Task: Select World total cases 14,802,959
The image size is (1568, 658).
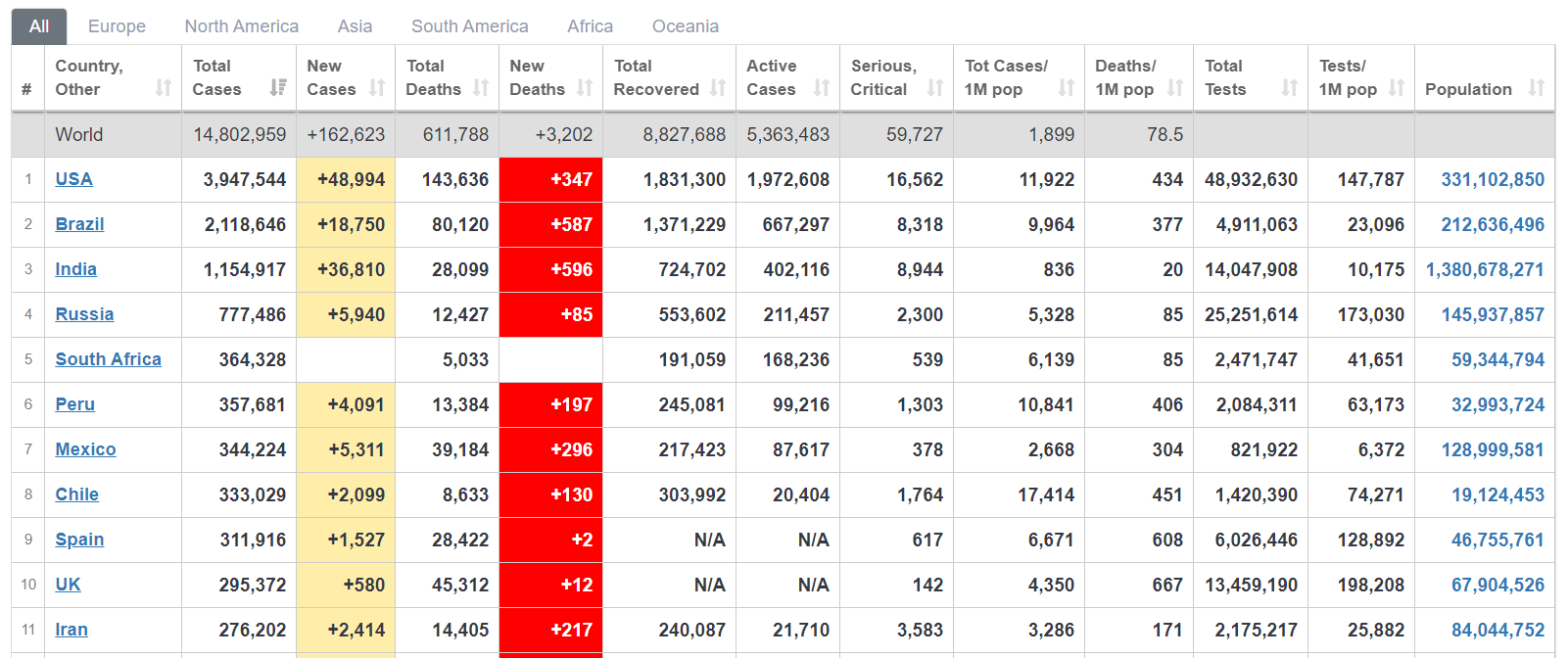Action: point(239,134)
